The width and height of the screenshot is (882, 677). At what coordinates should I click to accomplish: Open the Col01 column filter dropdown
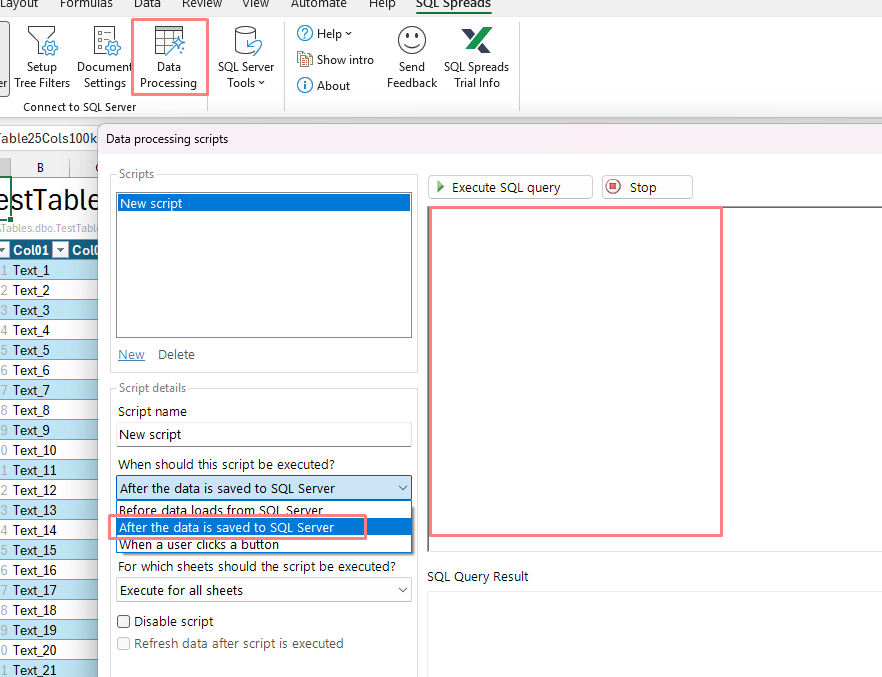61,250
